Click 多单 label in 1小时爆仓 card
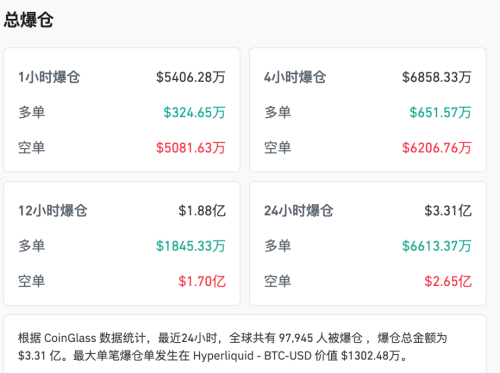This screenshot has width=500, height=373. click(x=31, y=112)
